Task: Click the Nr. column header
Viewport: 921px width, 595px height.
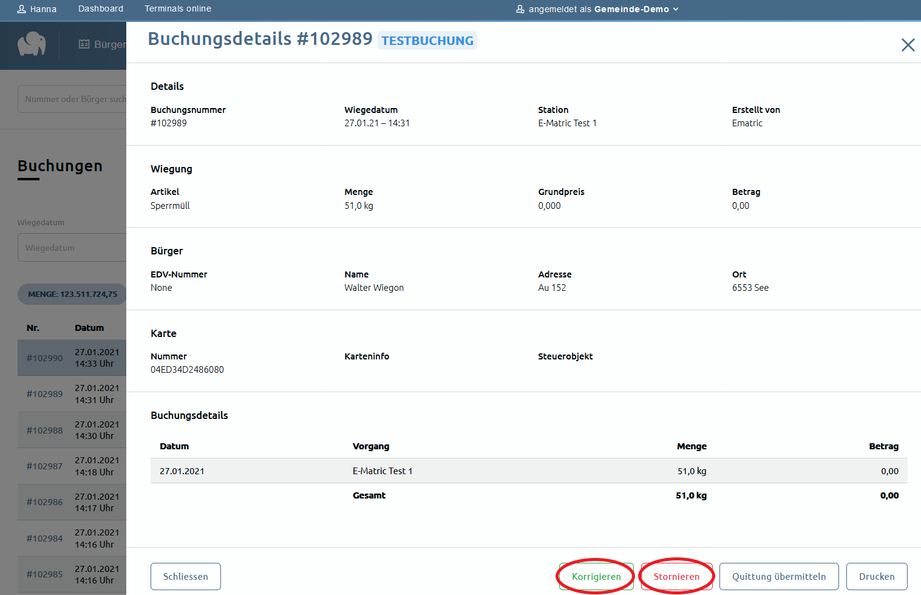Action: (x=33, y=328)
